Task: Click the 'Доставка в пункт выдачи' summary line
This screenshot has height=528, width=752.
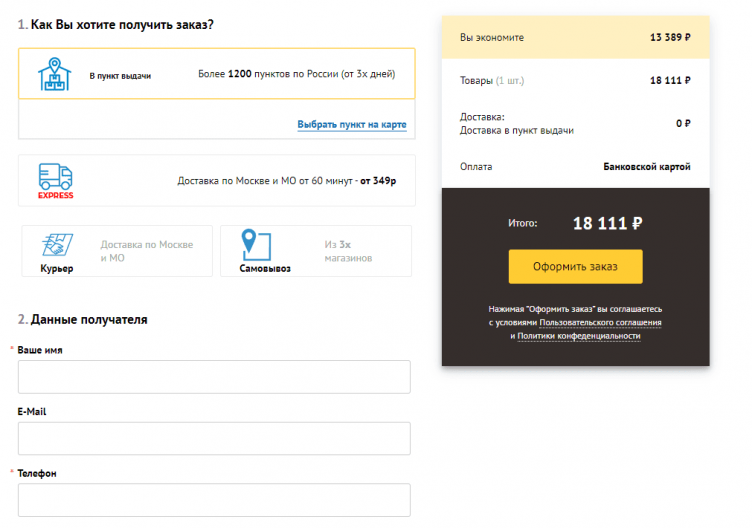Action: pyautogui.click(x=516, y=130)
